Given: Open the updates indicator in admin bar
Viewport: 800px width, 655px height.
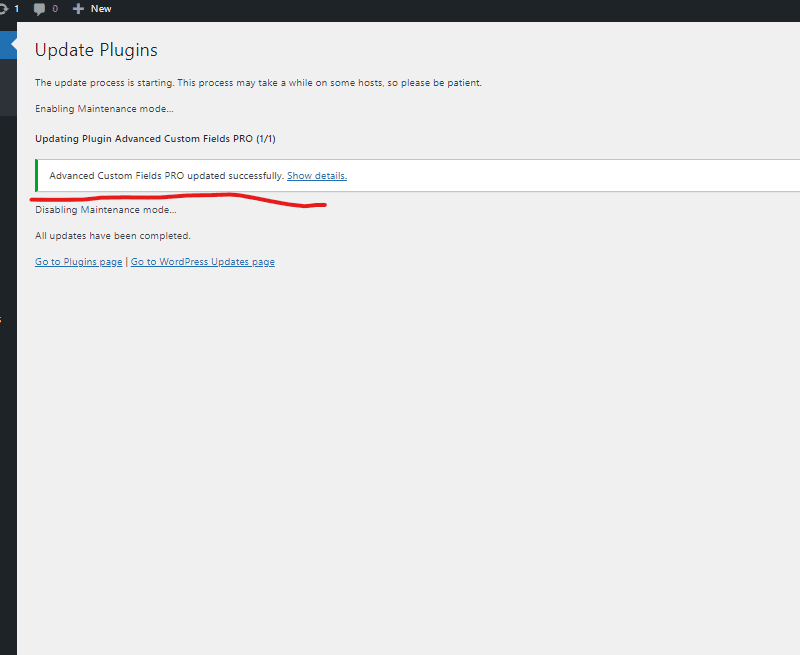Looking at the screenshot, I should [x=9, y=9].
